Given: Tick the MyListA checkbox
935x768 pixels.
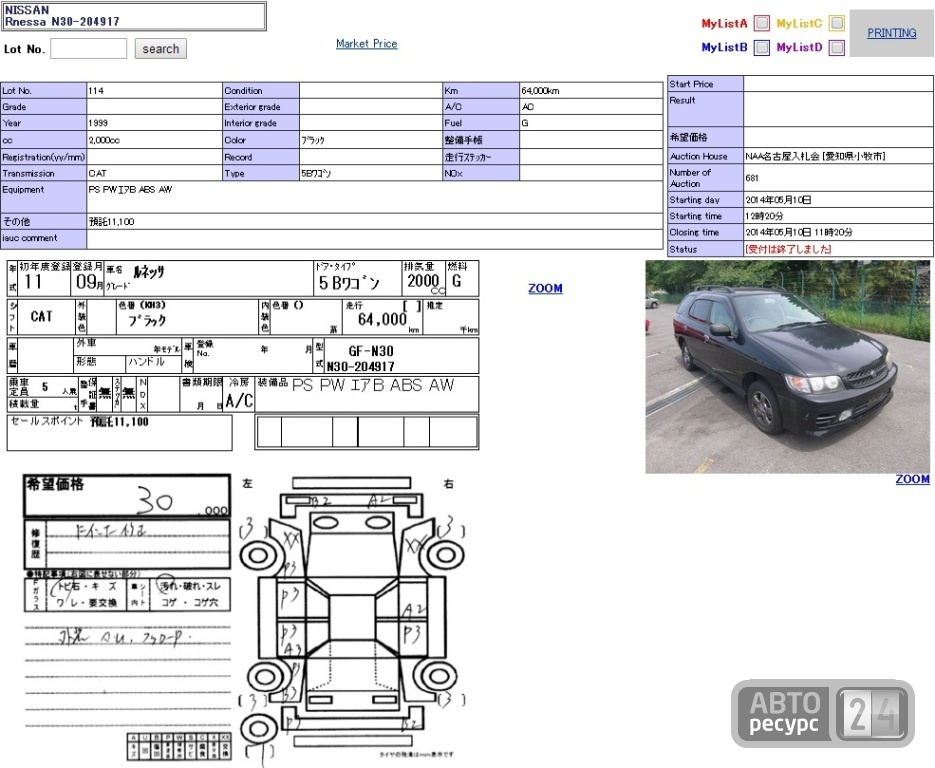Looking at the screenshot, I should point(761,23).
